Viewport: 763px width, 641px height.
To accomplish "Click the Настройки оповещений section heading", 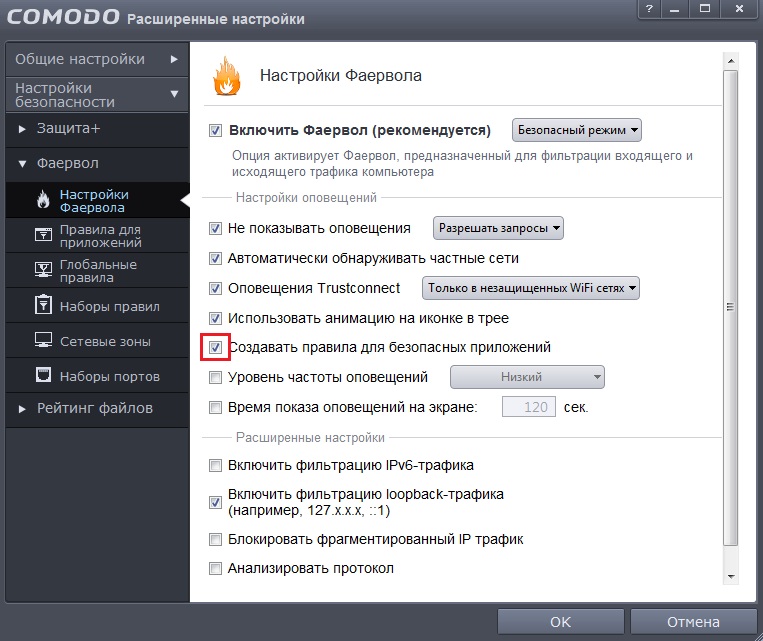I will 306,198.
